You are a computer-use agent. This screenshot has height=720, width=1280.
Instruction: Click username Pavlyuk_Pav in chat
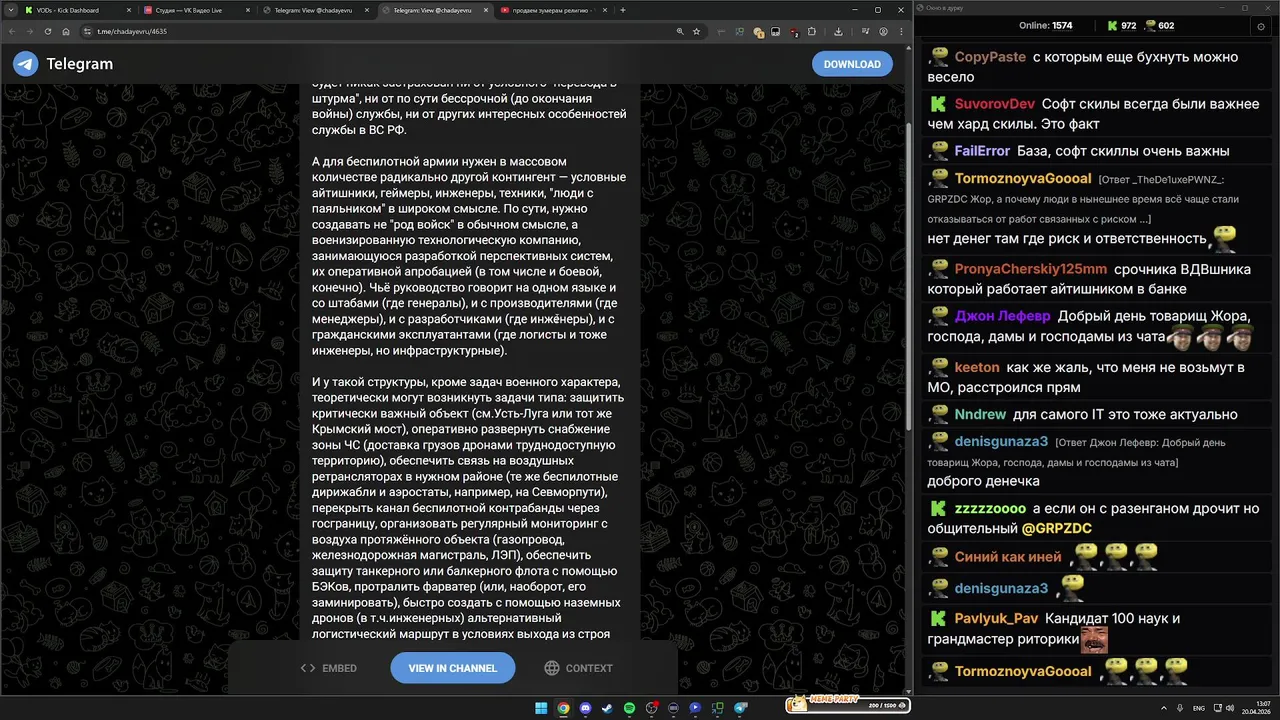tap(996, 618)
